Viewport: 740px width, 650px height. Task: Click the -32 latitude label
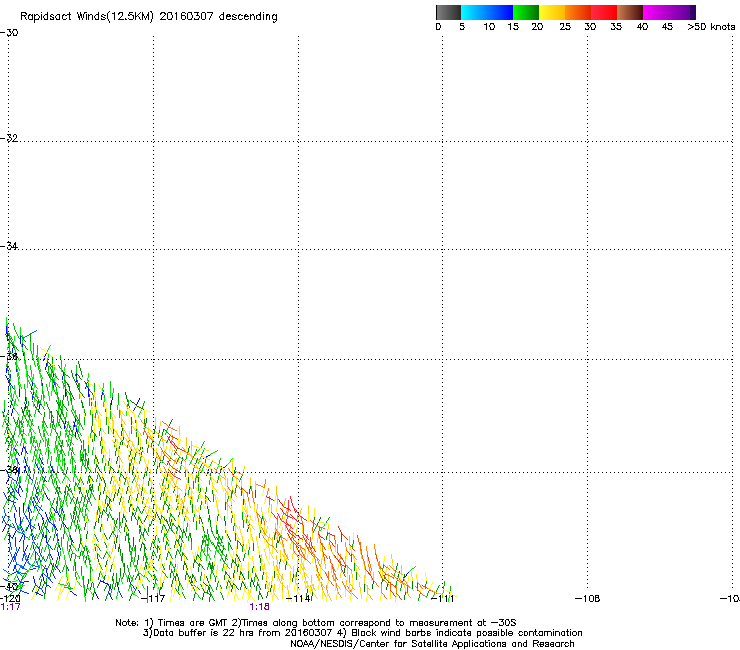point(9,138)
